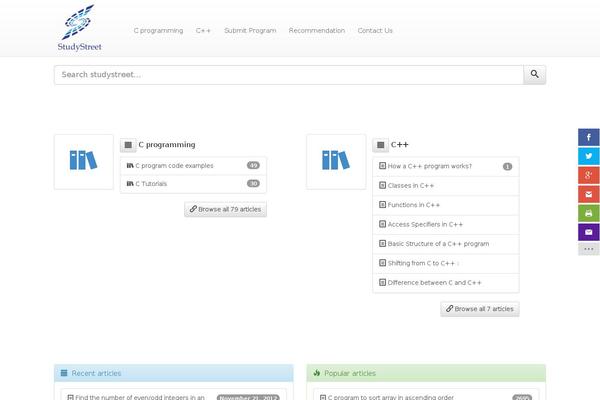Image resolution: width=600 pixels, height=400 pixels.
Task: Open the C++ category heading
Action: (399, 145)
